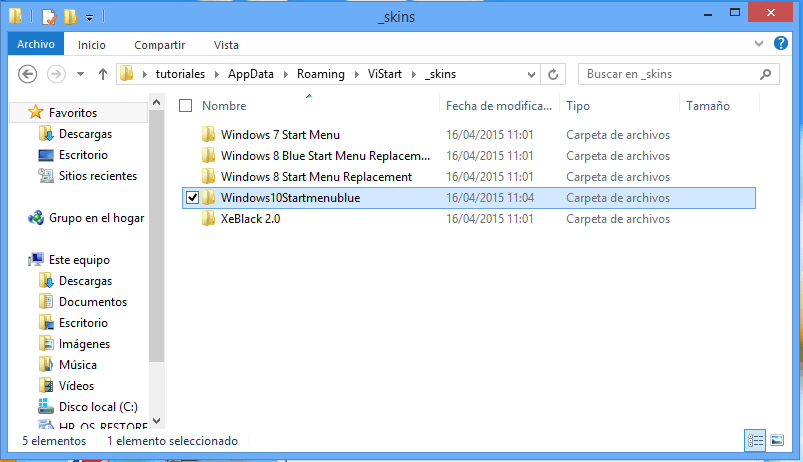Click the navigation pane scroll-up arrow
This screenshot has height=462, width=803.
point(157,102)
